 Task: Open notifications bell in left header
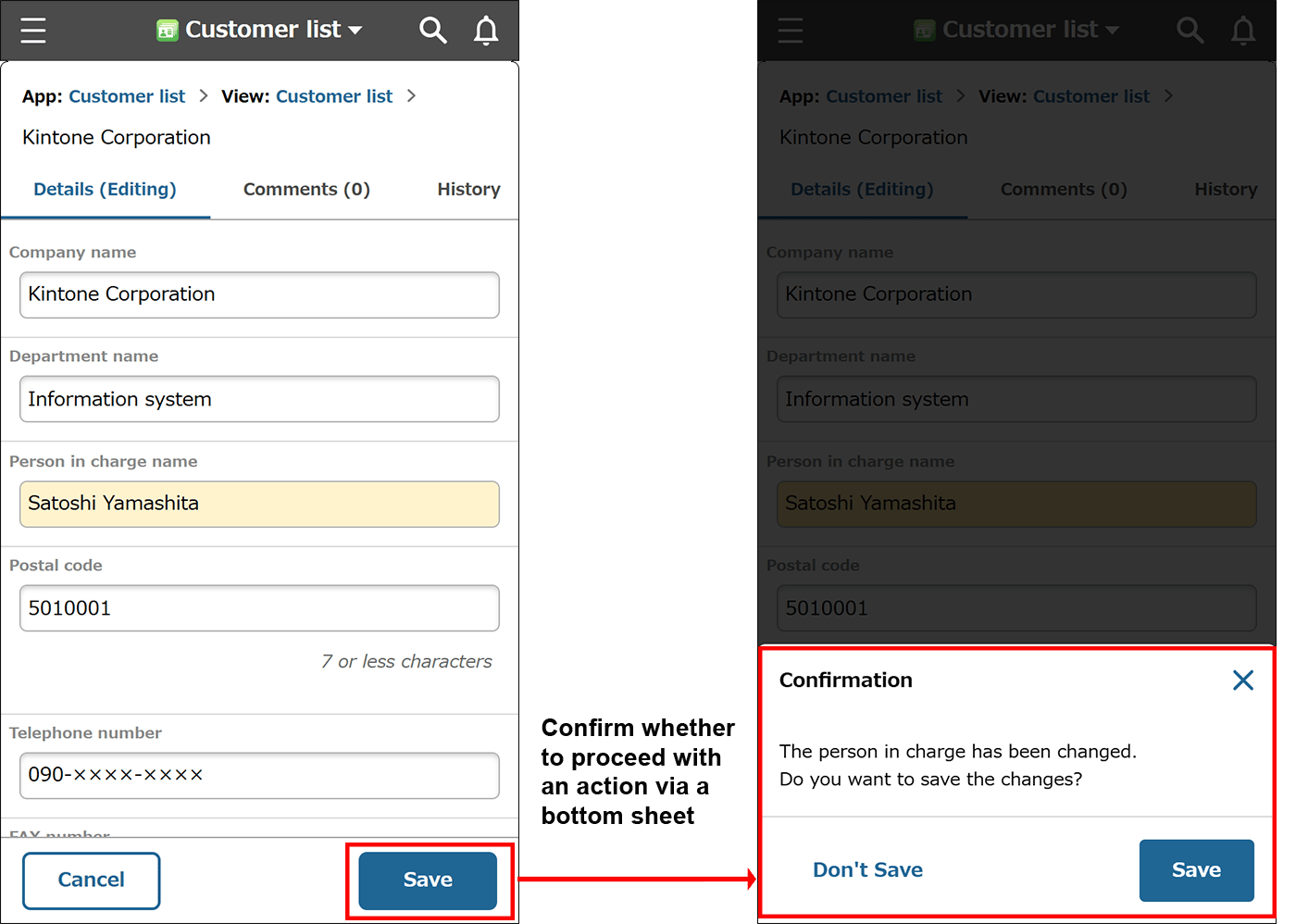(x=486, y=31)
